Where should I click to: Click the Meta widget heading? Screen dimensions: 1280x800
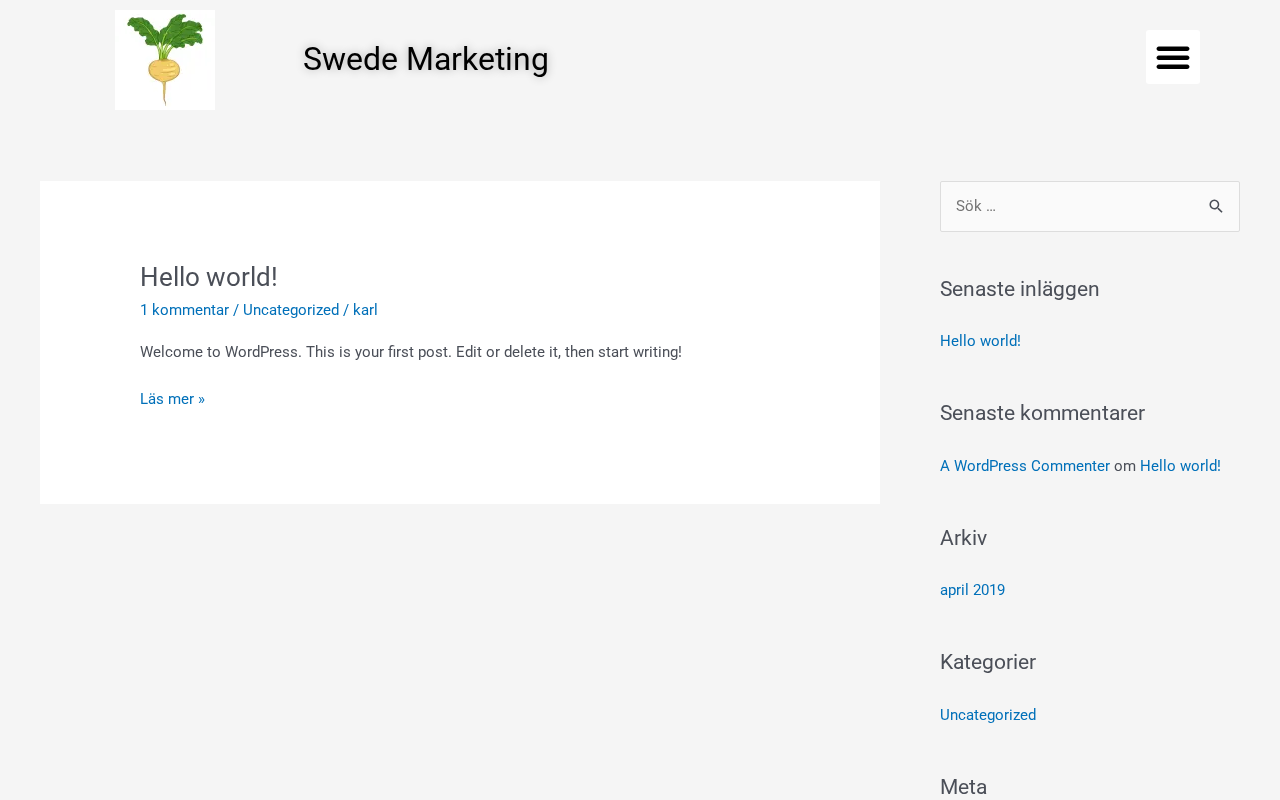click(963, 786)
